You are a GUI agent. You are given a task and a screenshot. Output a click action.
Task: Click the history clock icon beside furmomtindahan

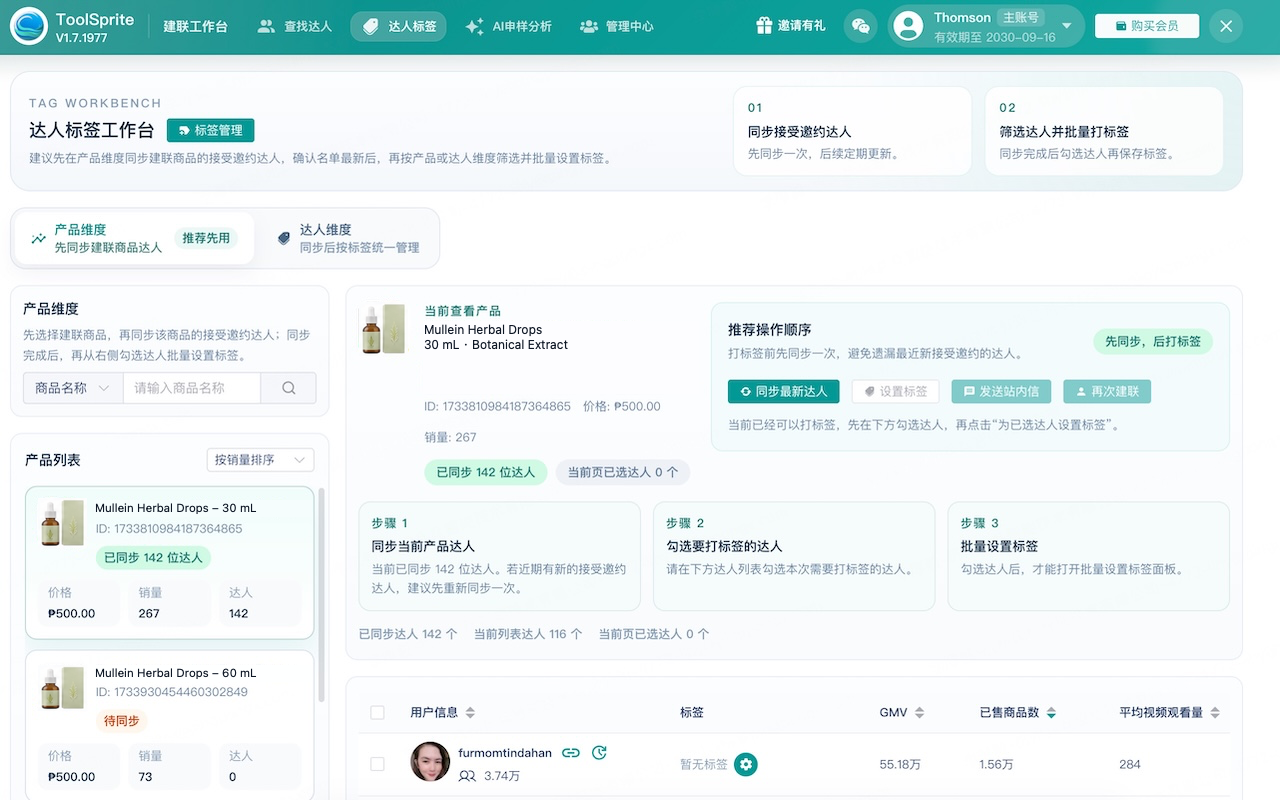coord(599,753)
